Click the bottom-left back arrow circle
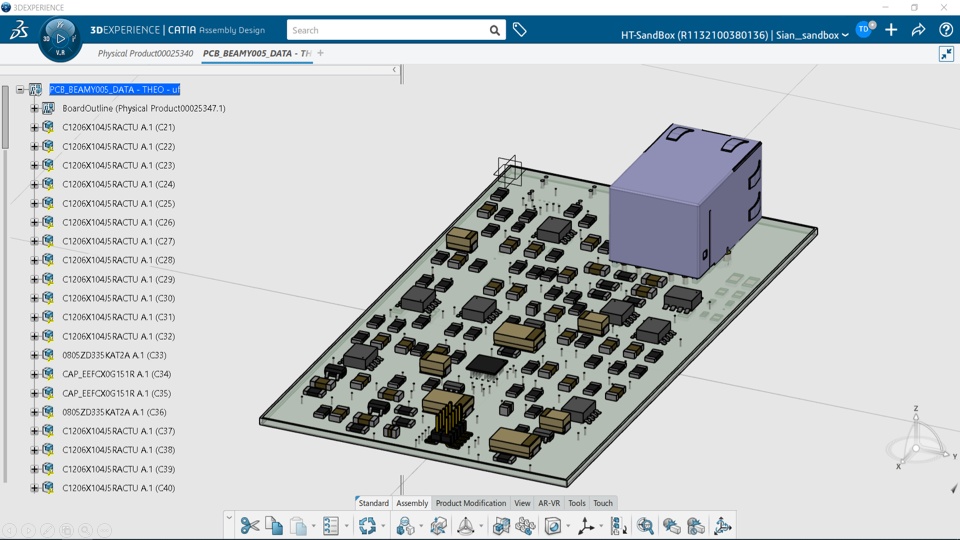Image resolution: width=960 pixels, height=540 pixels. (9, 530)
